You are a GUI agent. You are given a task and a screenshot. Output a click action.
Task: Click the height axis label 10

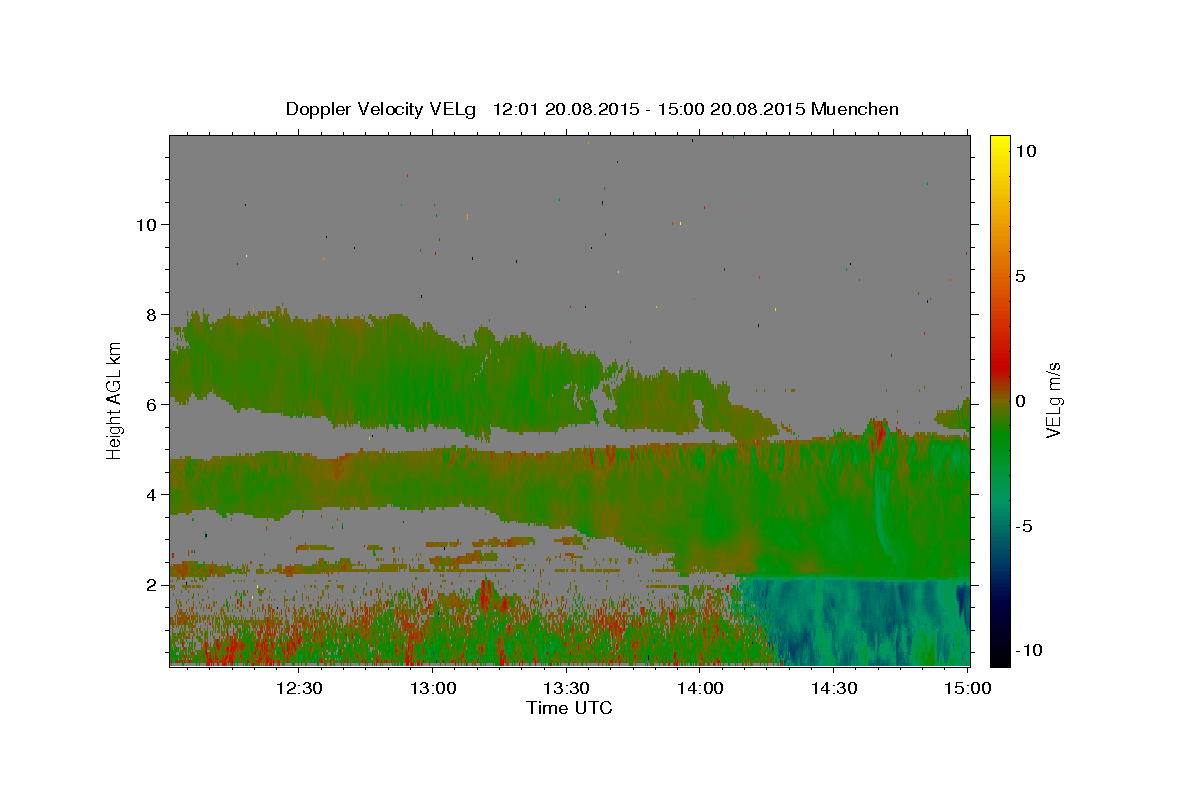pyautogui.click(x=146, y=224)
